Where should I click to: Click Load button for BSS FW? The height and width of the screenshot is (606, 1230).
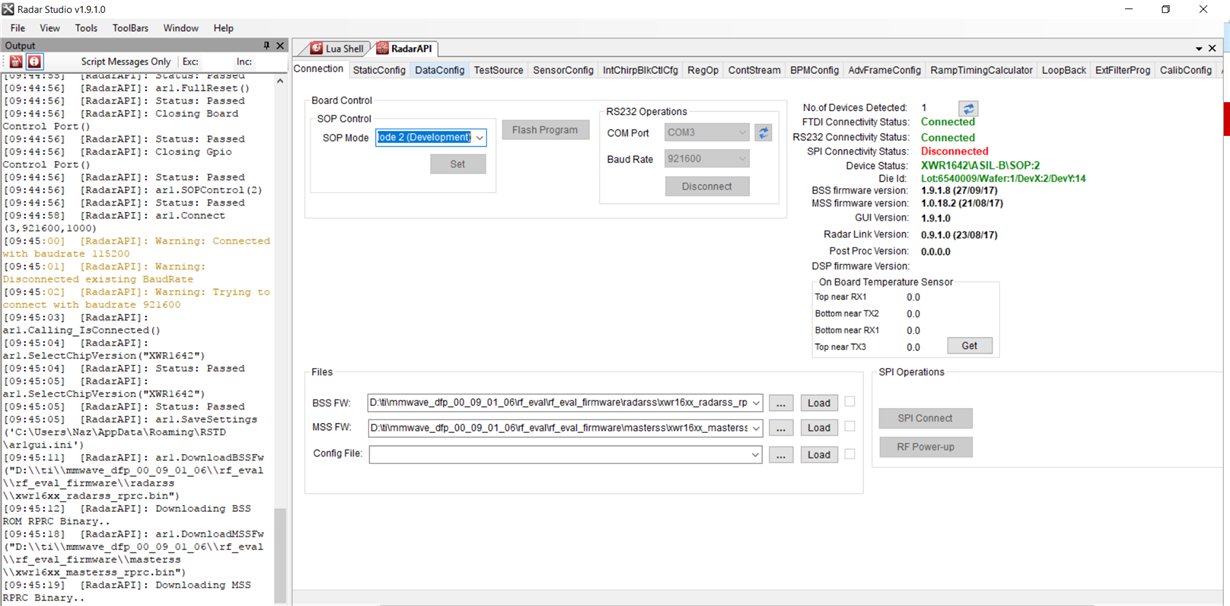(x=819, y=403)
